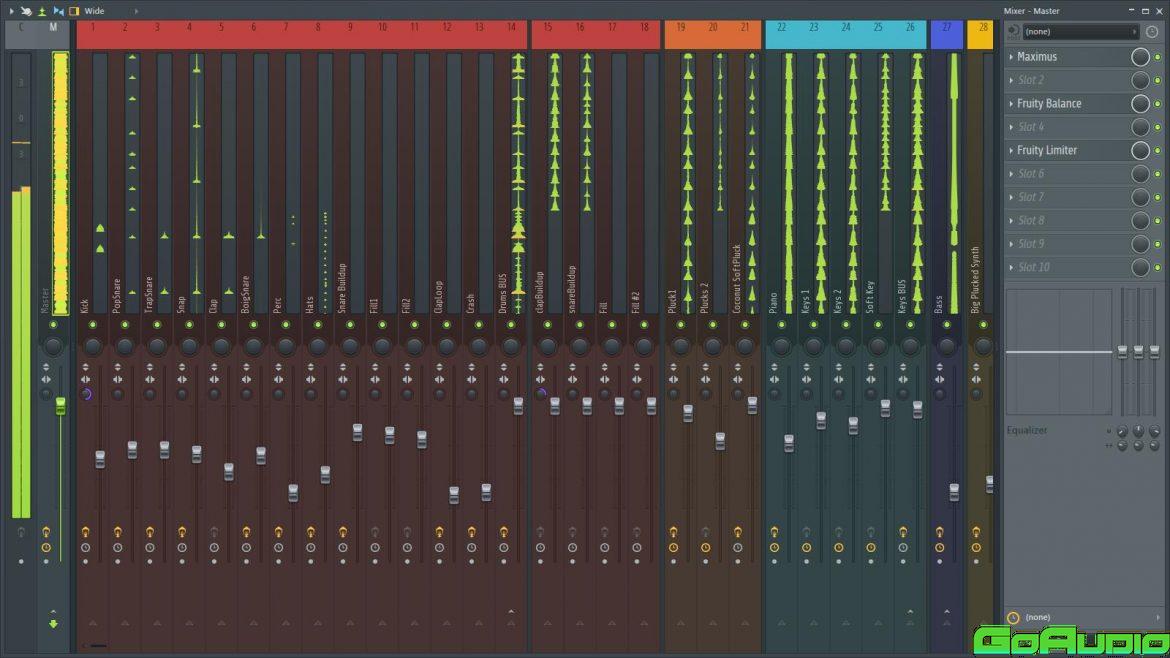
Task: Toggle the multi-touch control hand icon
Action: click(x=26, y=11)
